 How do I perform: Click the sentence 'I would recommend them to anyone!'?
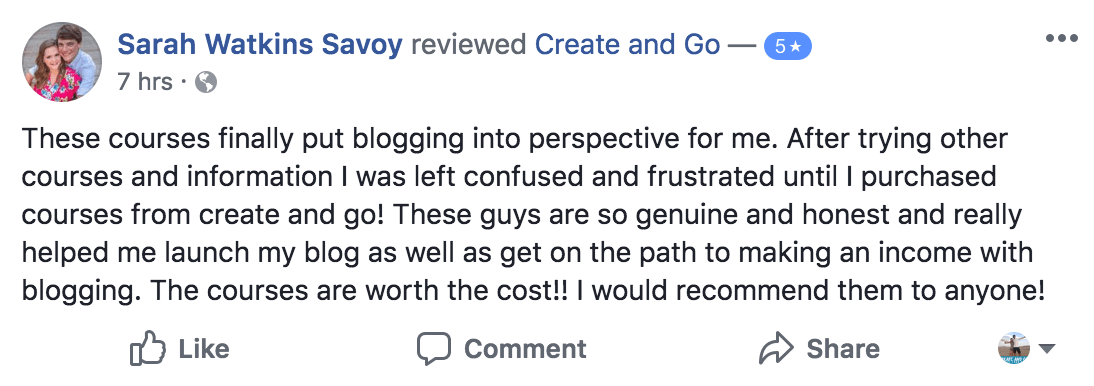click(809, 290)
